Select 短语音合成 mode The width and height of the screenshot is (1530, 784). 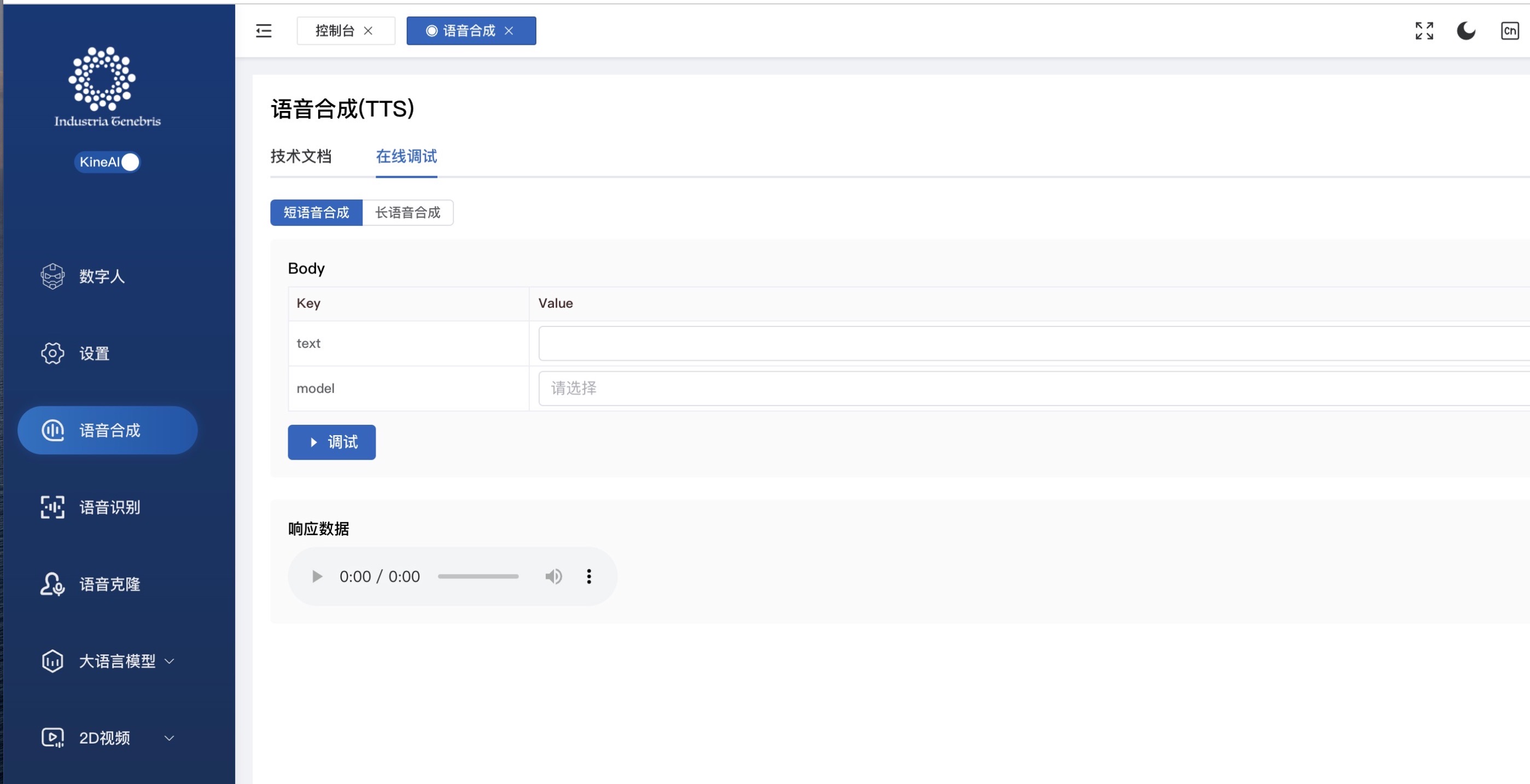[x=317, y=213]
